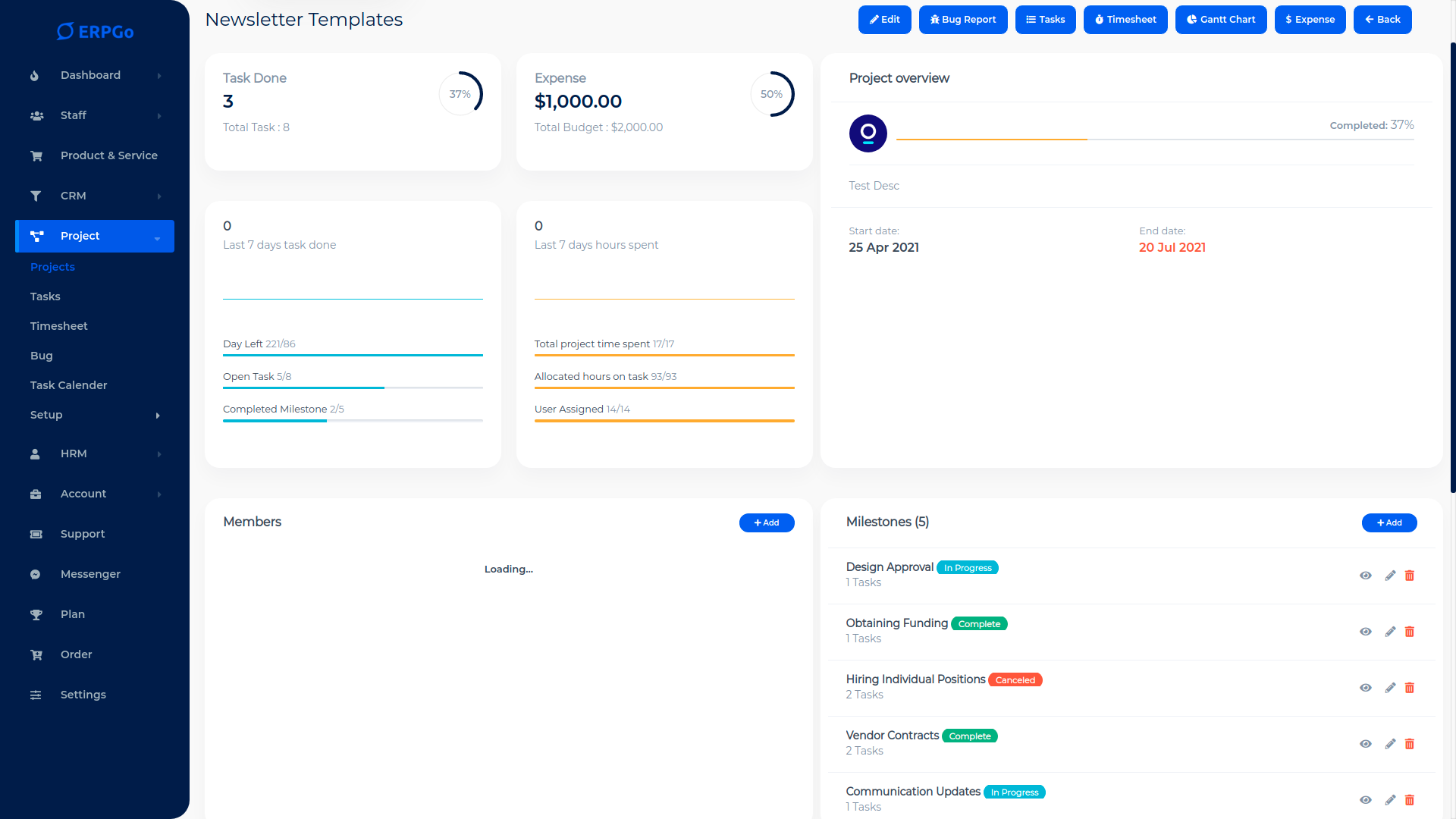Expand the Dashboard sidebar submenu

click(158, 76)
